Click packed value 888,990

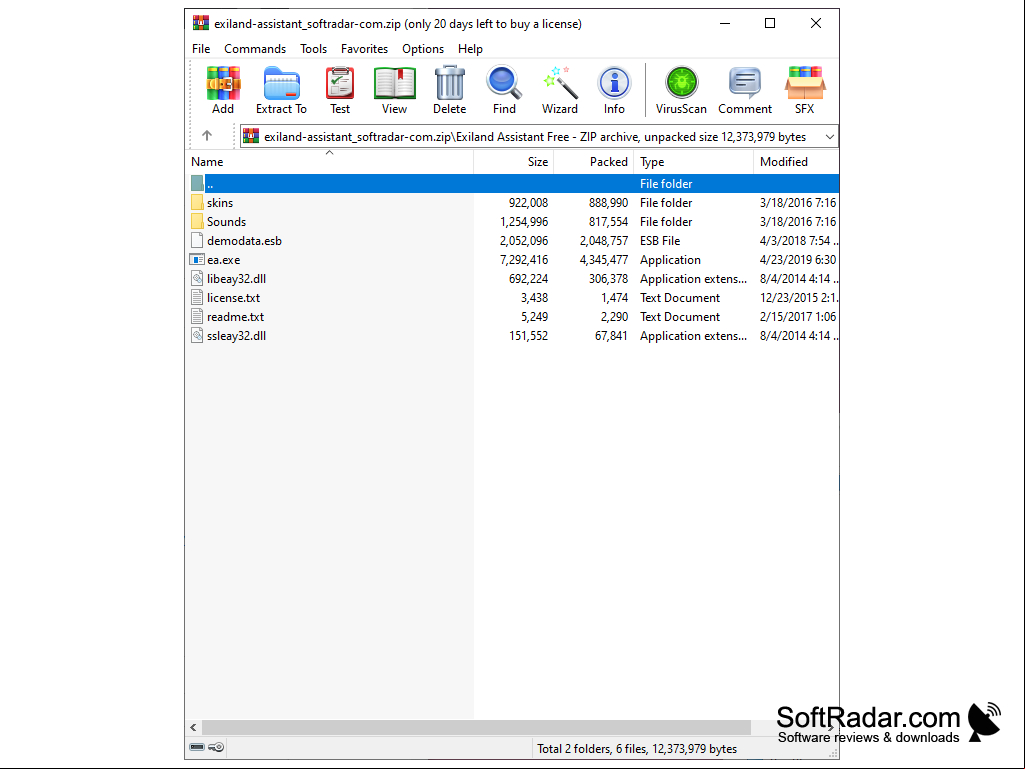608,203
